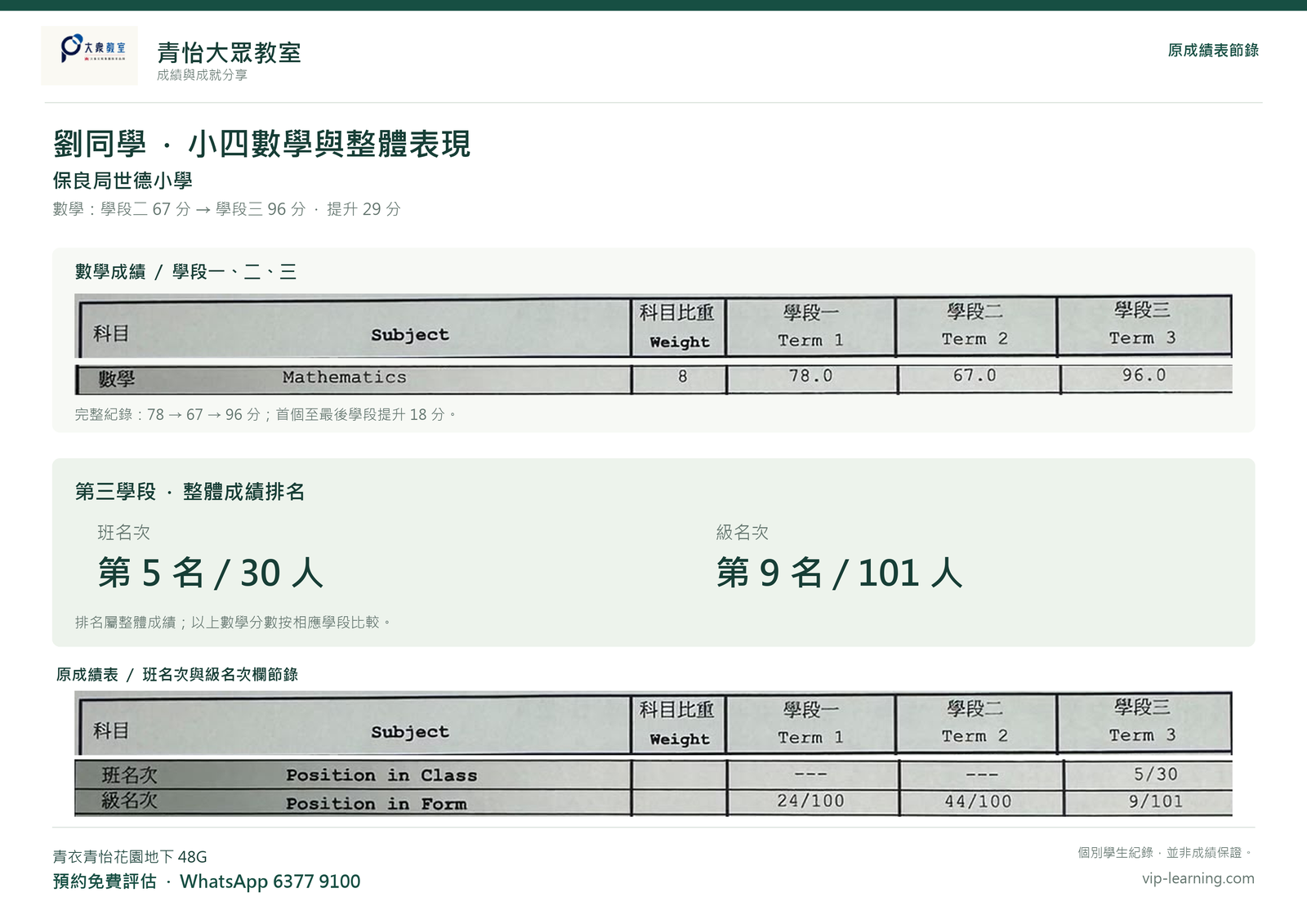Screen dimensions: 1307x924
Task: Open the vip-learning.com website link
Action: [x=1198, y=878]
